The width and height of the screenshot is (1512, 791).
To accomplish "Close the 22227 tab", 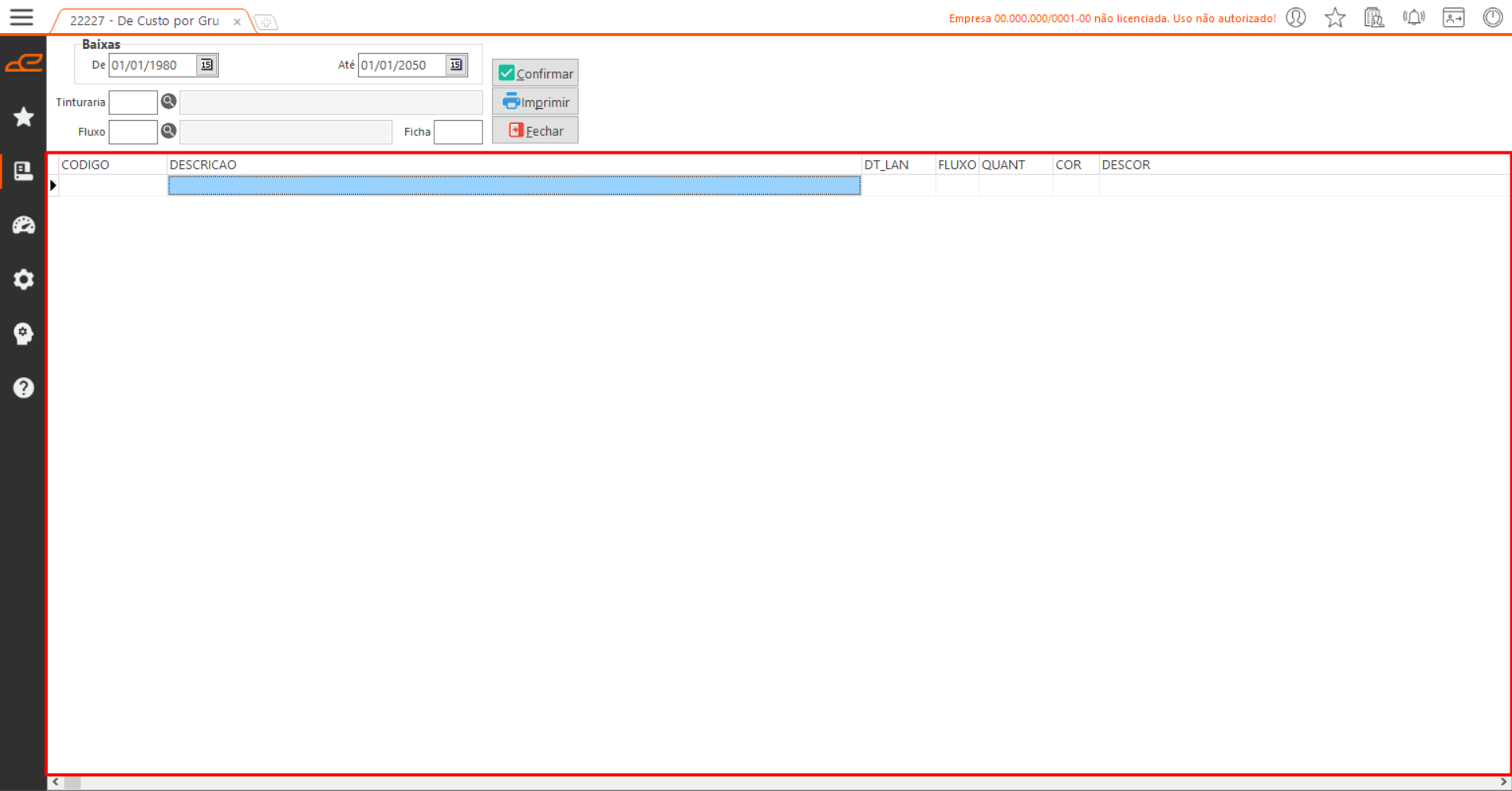I will pos(237,22).
